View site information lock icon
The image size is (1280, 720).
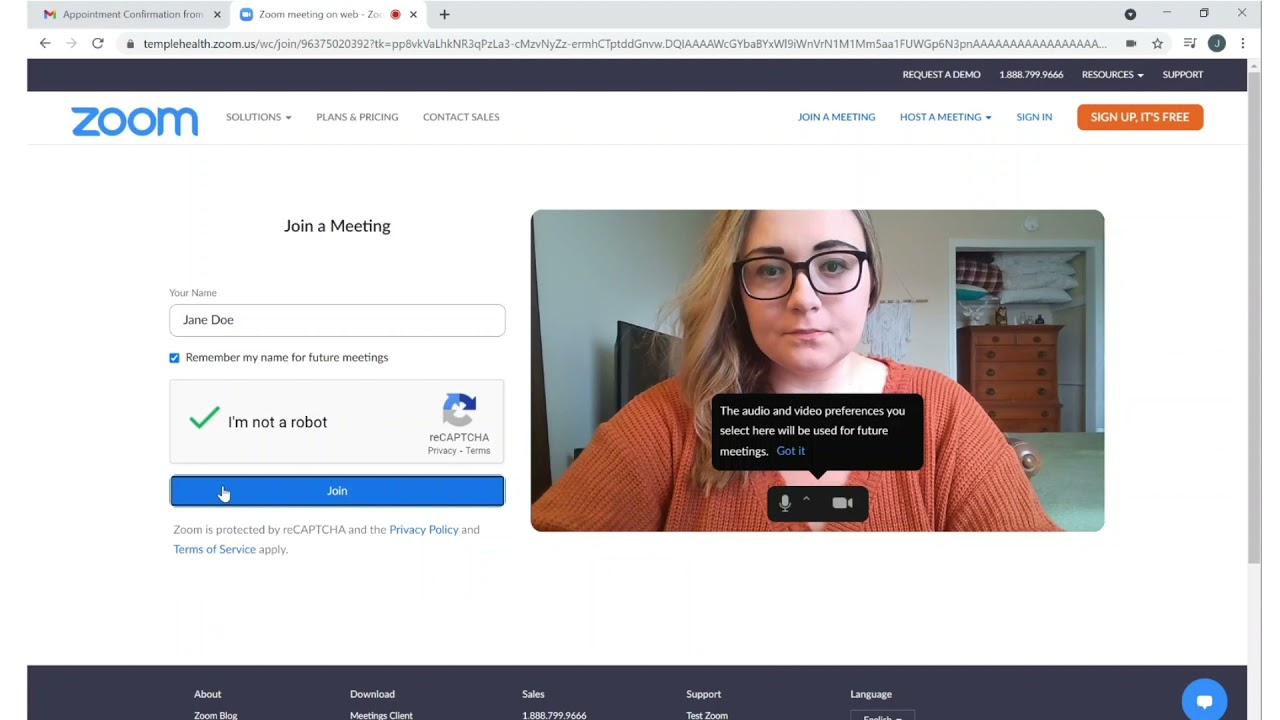[x=130, y=44]
